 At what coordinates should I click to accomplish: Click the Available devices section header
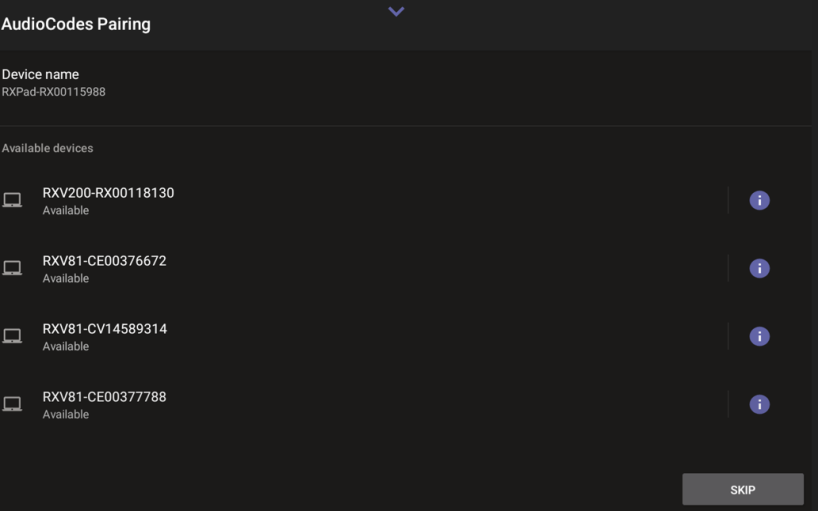[47, 148]
